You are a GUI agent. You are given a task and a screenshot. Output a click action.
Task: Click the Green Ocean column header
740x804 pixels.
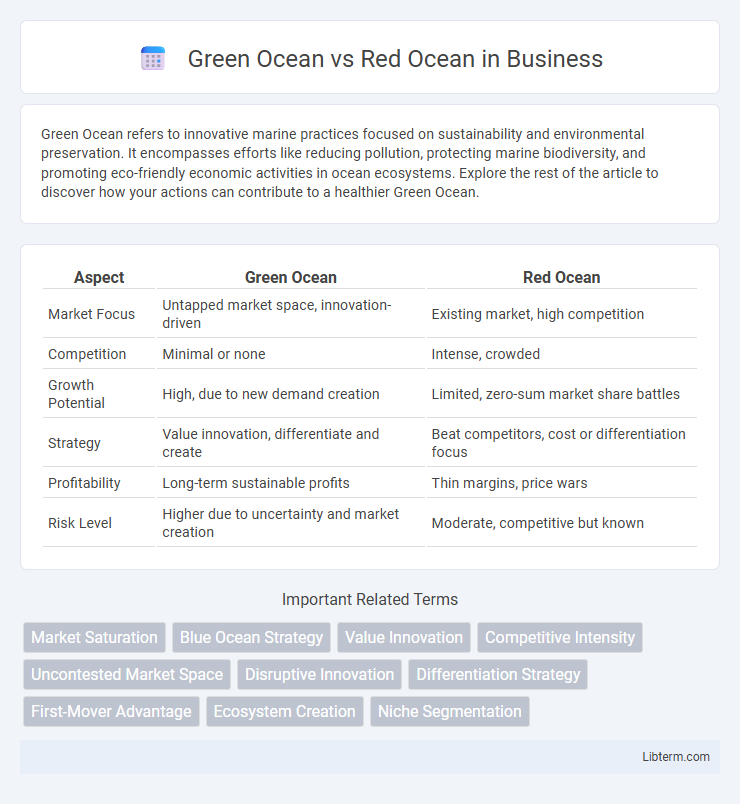click(291, 277)
